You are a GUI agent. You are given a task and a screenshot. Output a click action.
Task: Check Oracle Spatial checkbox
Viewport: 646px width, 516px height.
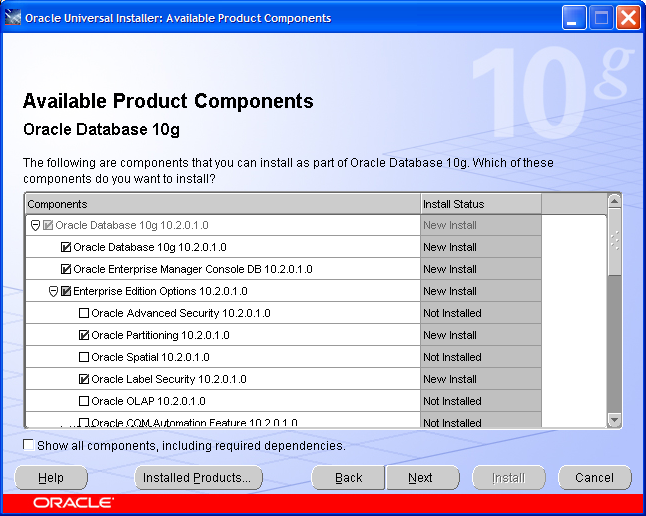tap(84, 357)
